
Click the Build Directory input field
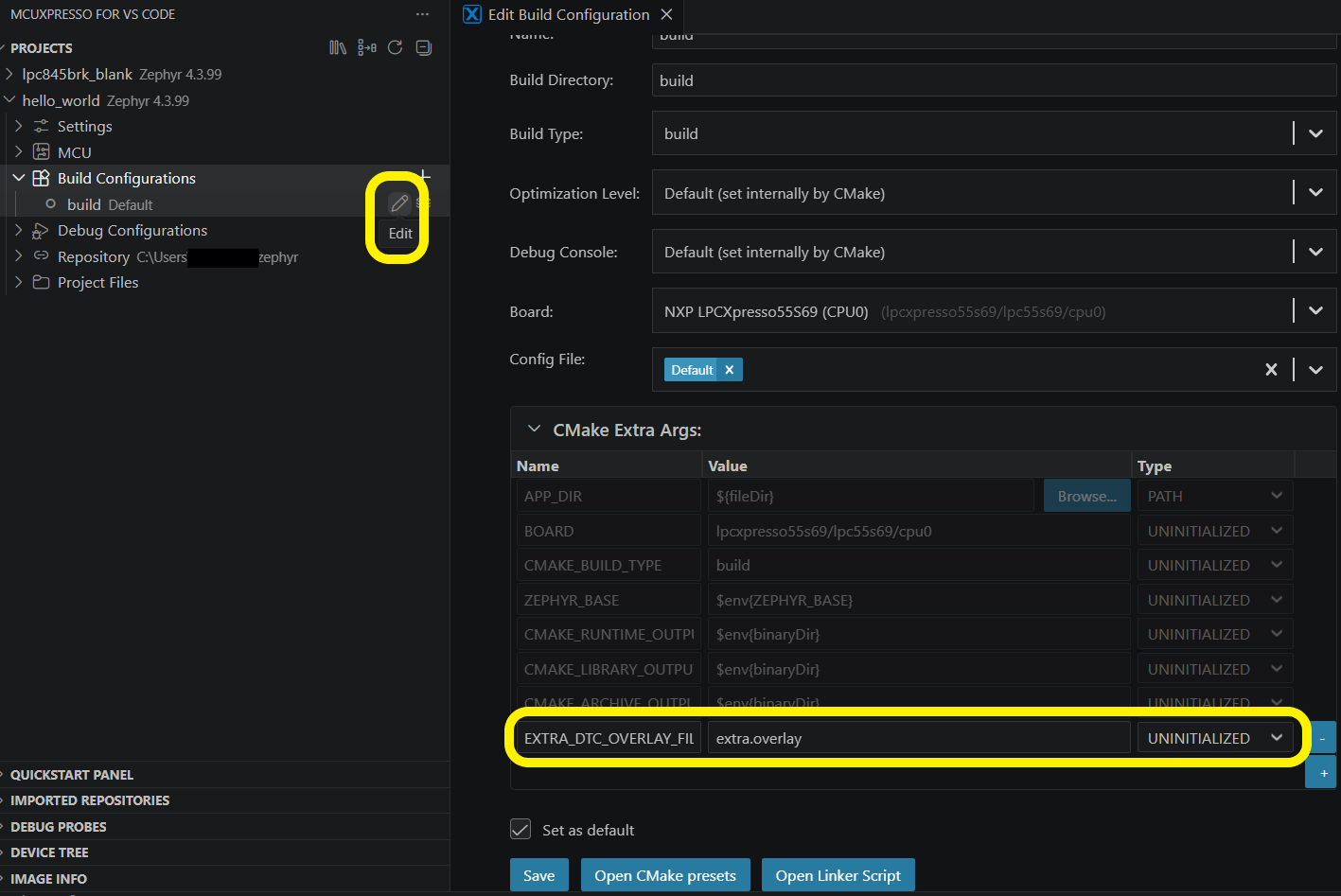click(x=994, y=80)
